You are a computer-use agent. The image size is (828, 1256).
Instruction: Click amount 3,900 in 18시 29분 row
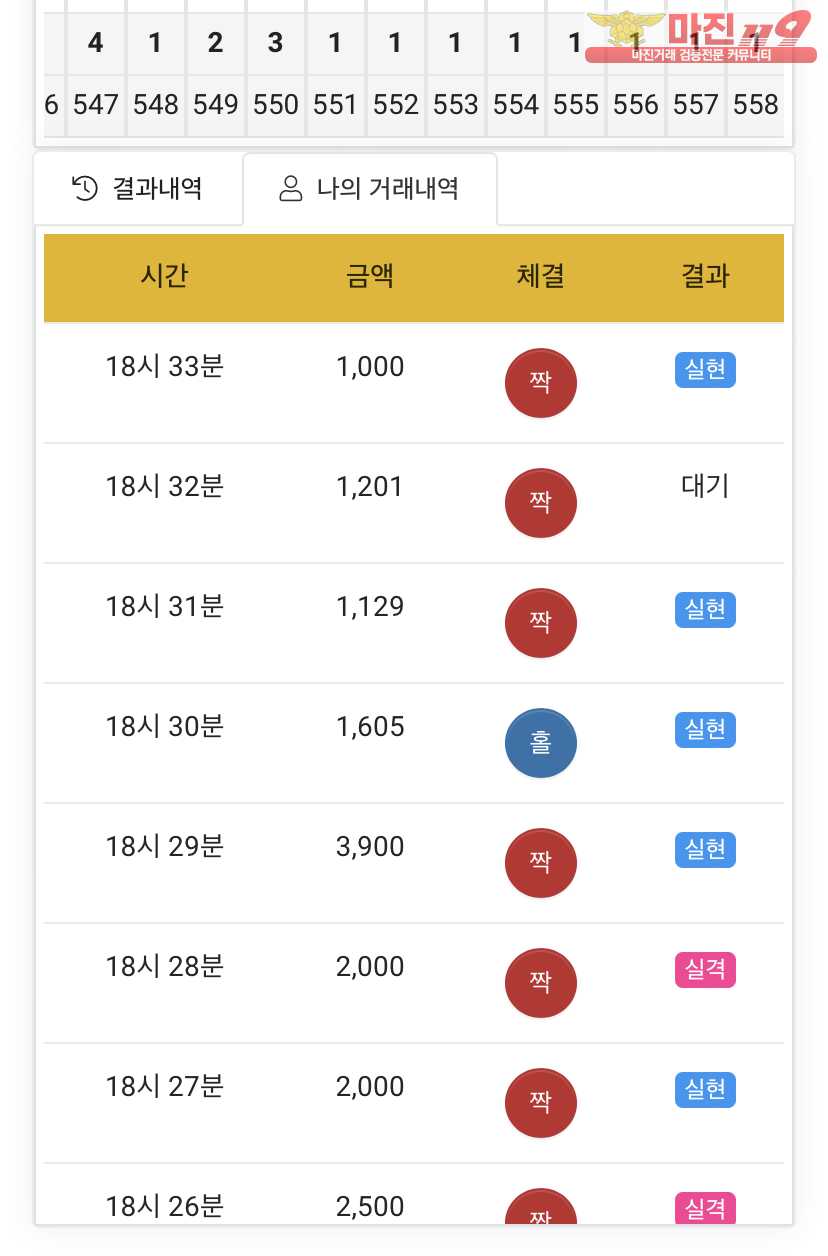pos(370,847)
